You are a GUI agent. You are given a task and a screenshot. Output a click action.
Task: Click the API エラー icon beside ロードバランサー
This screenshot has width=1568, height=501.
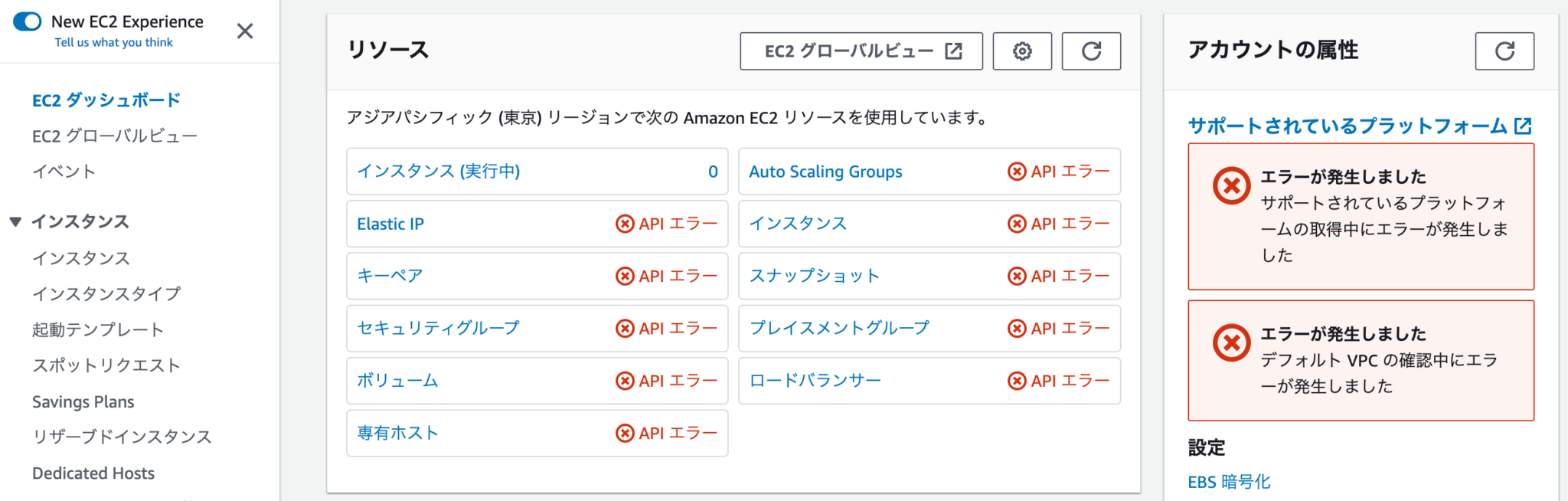click(1017, 381)
